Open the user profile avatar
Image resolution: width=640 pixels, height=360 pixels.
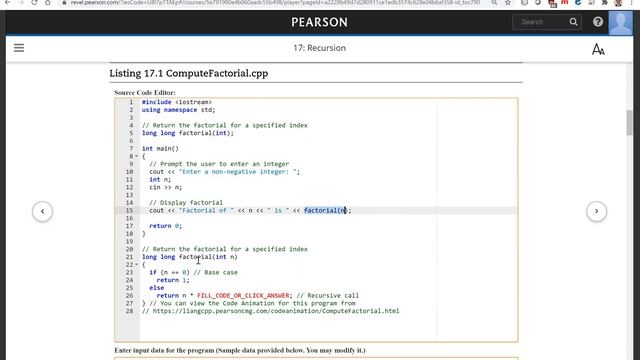(x=620, y=22)
